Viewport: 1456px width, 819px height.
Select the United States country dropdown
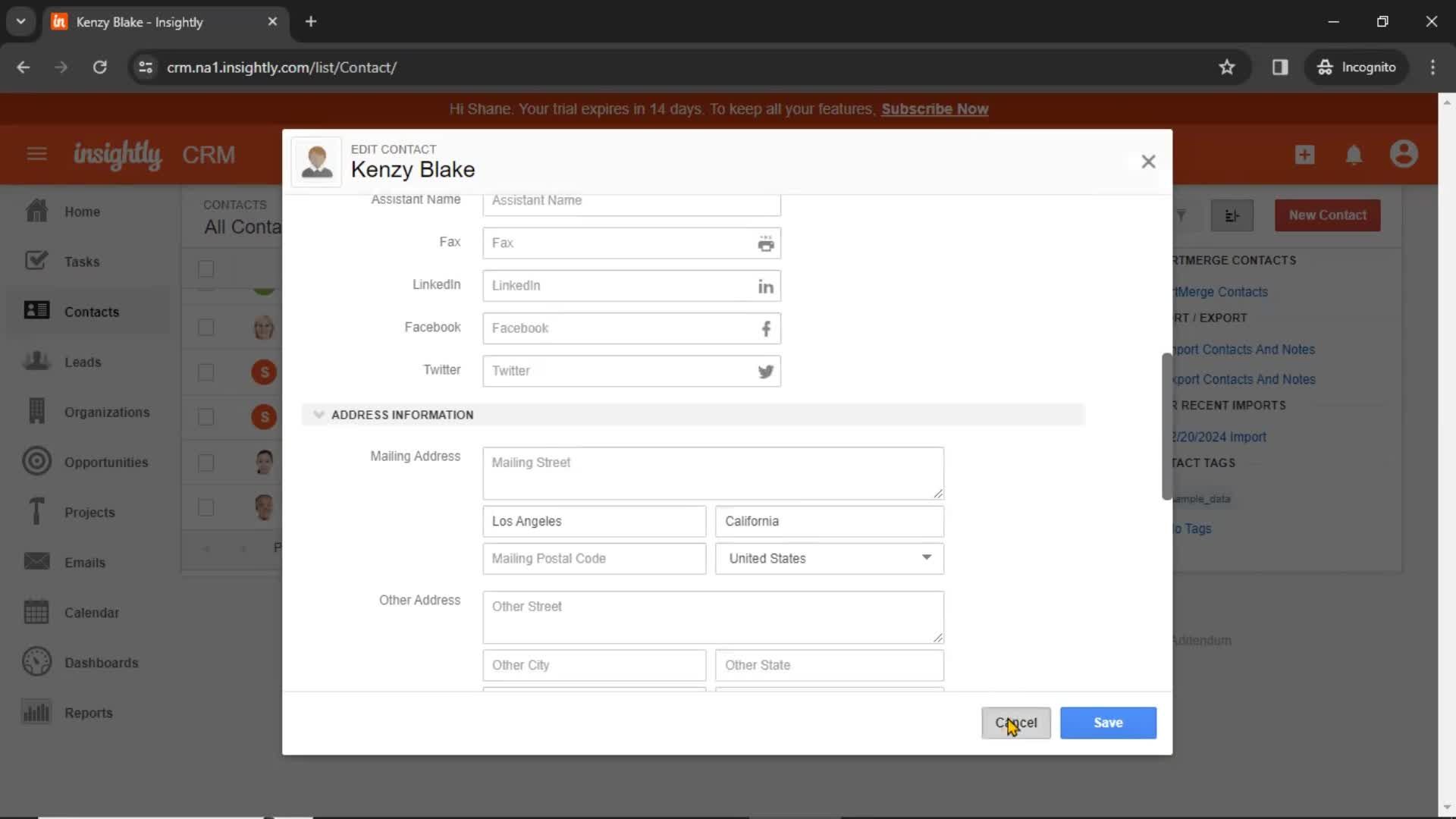pyautogui.click(x=827, y=558)
